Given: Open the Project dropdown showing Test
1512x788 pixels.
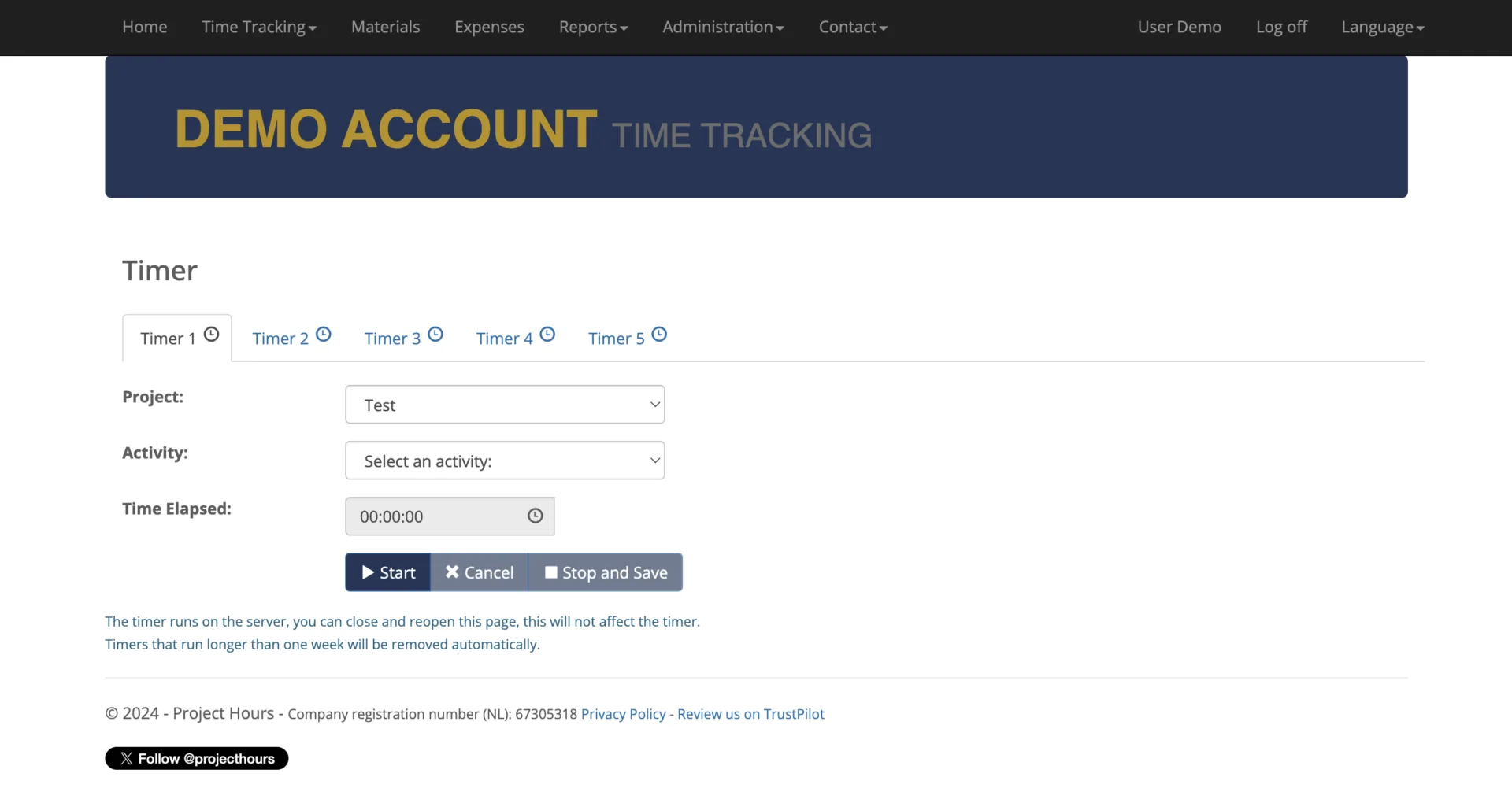Looking at the screenshot, I should point(505,405).
